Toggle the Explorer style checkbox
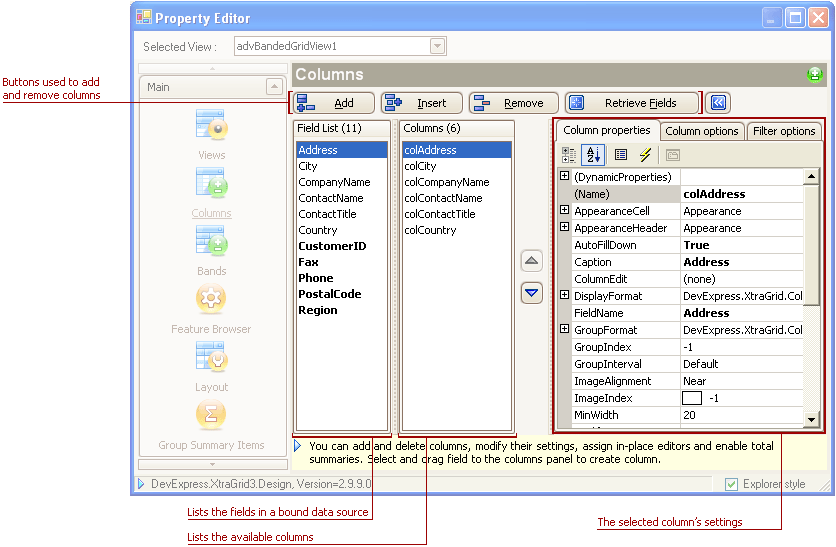The width and height of the screenshot is (836, 547). click(x=732, y=484)
